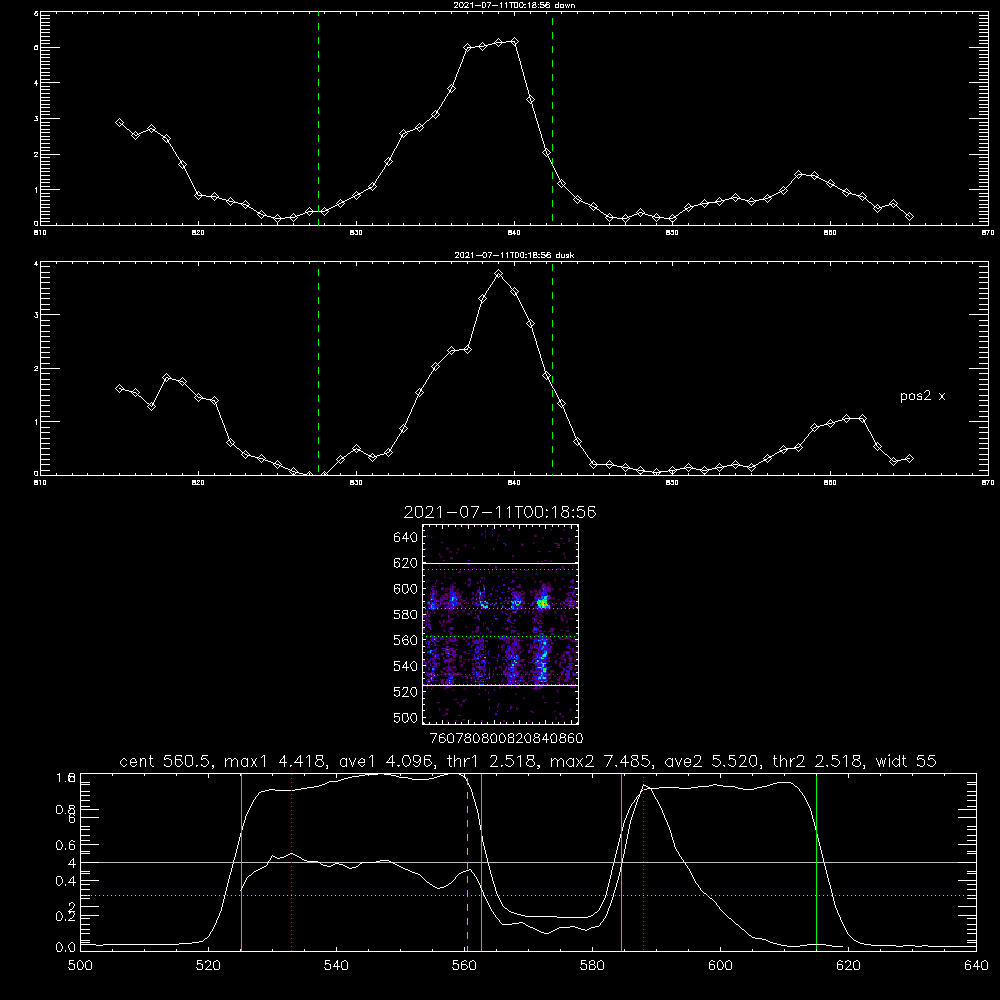The height and width of the screenshot is (1000, 1000).
Task: Click the 640 label on the bottom plot x-axis
Action: [976, 966]
